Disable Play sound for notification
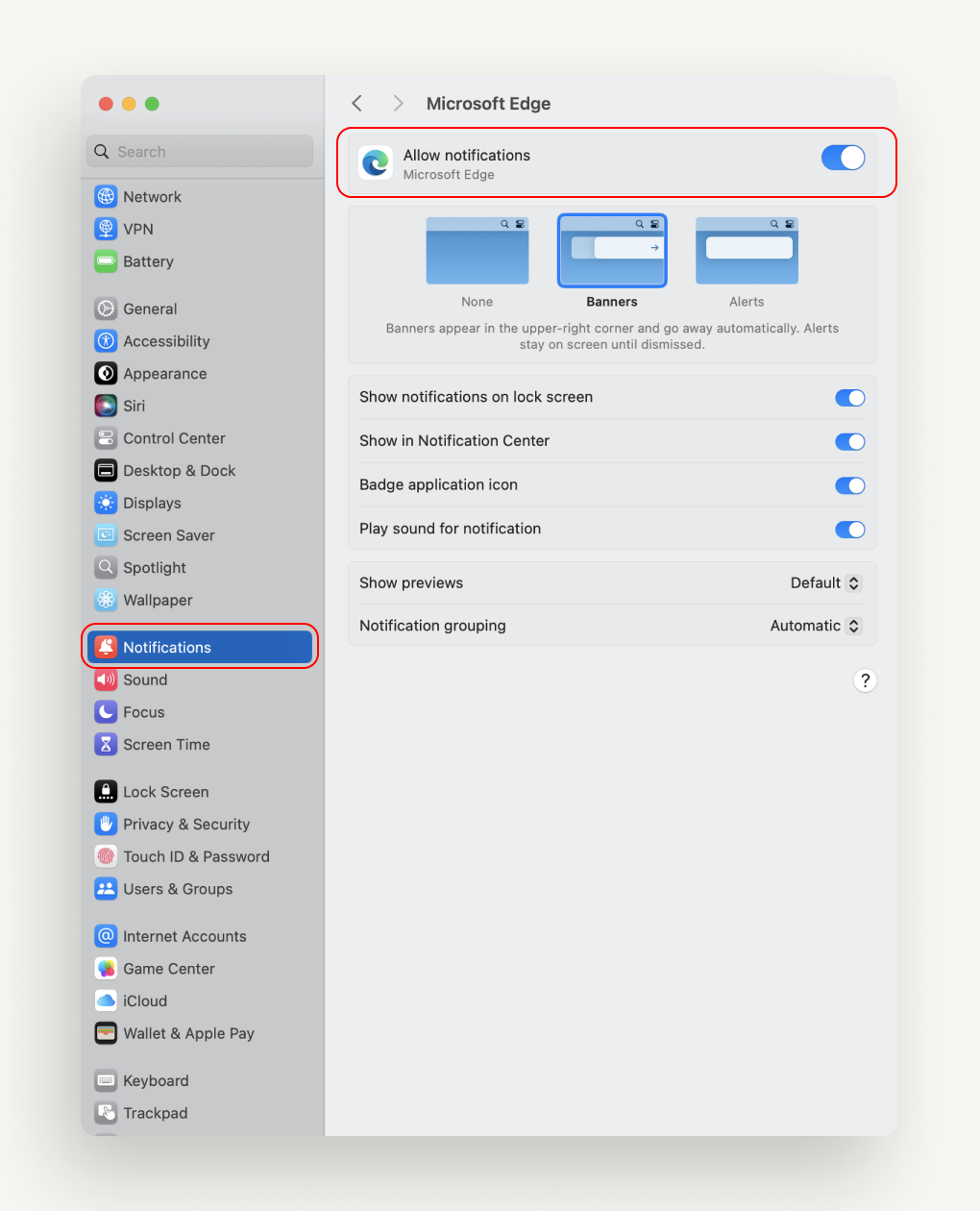Image resolution: width=980 pixels, height=1211 pixels. (849, 530)
